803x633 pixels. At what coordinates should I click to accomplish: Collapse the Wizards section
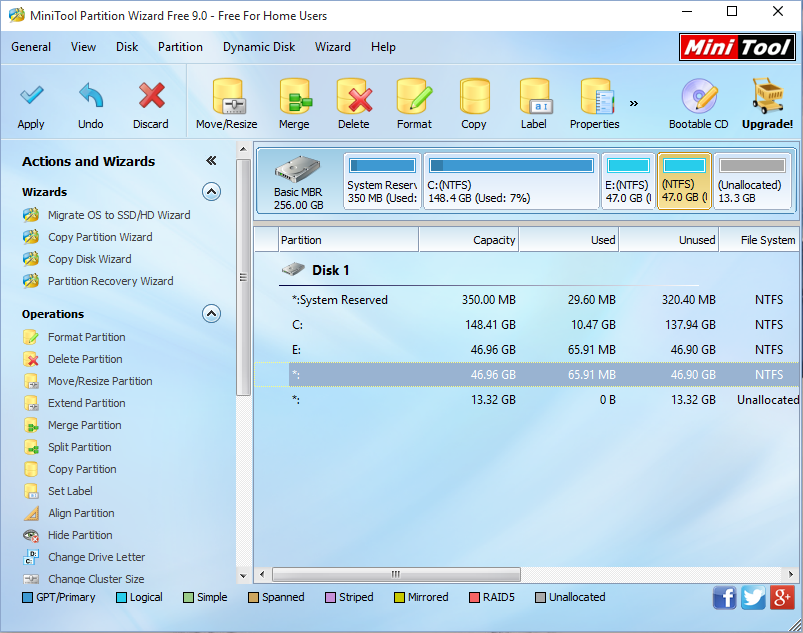point(212,192)
